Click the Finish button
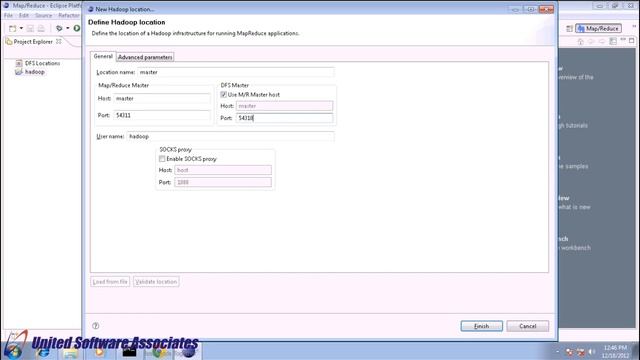640x360 pixels. coord(482,326)
